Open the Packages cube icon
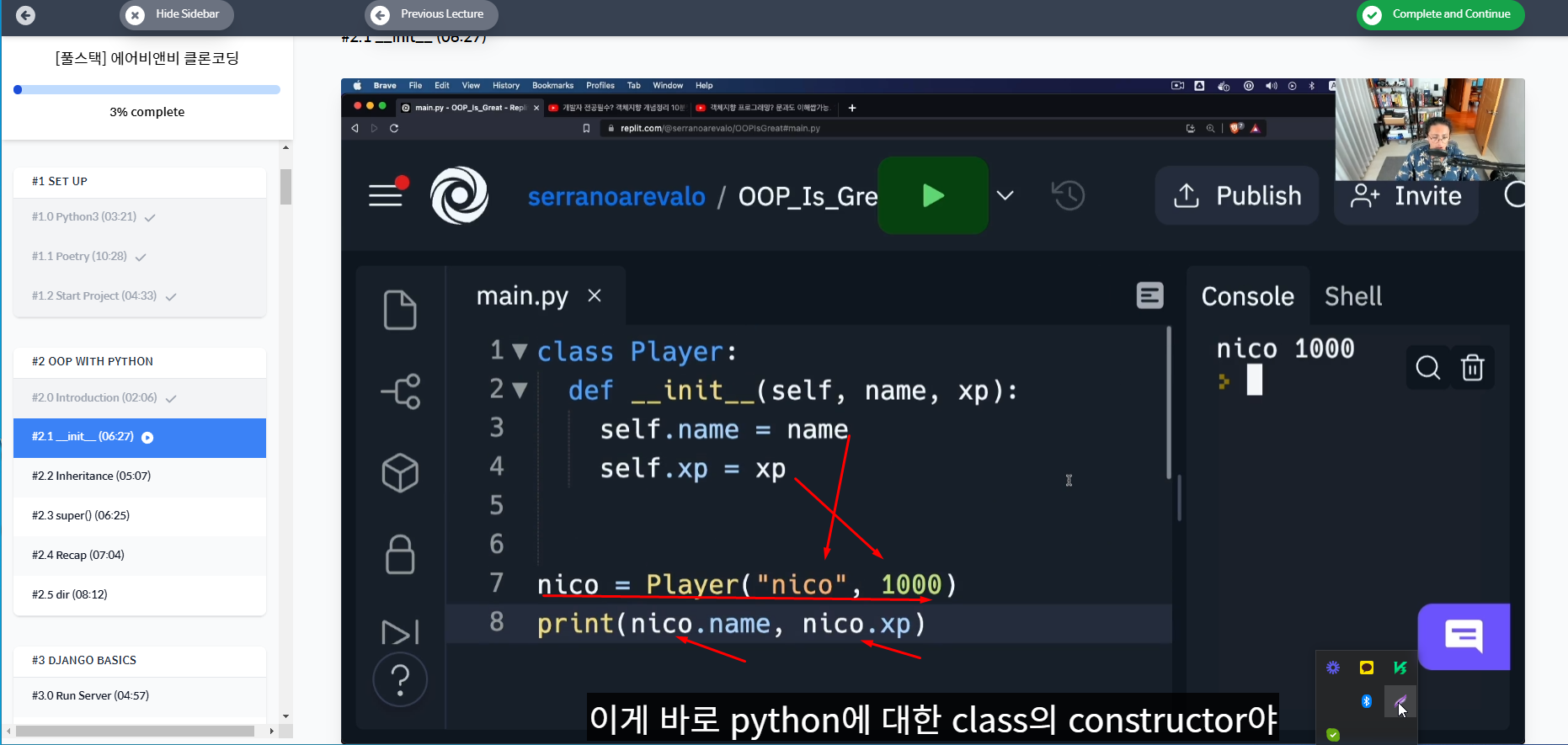Viewport: 1568px width, 745px height. 400,472
